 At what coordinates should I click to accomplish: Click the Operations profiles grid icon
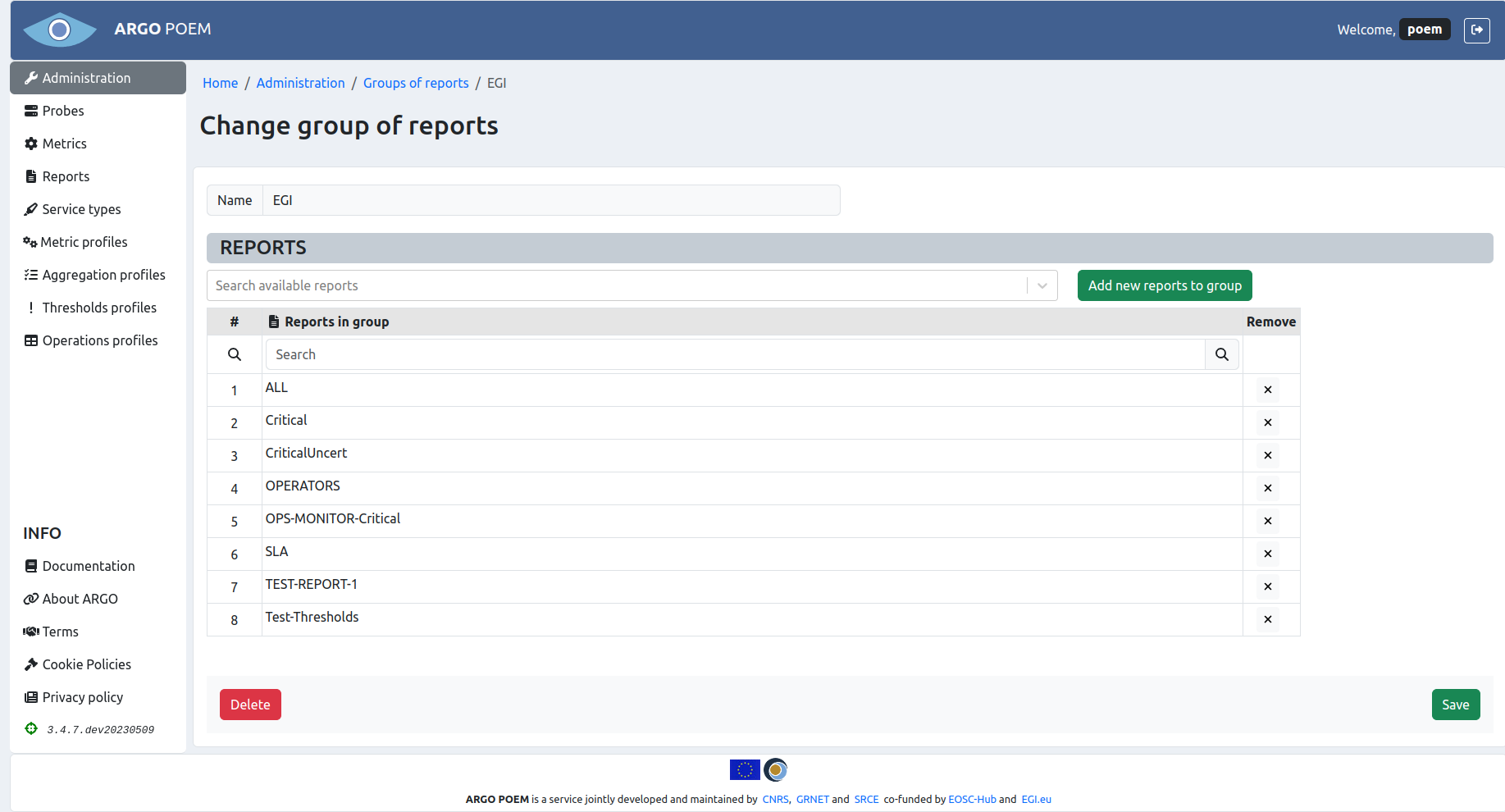(31, 340)
